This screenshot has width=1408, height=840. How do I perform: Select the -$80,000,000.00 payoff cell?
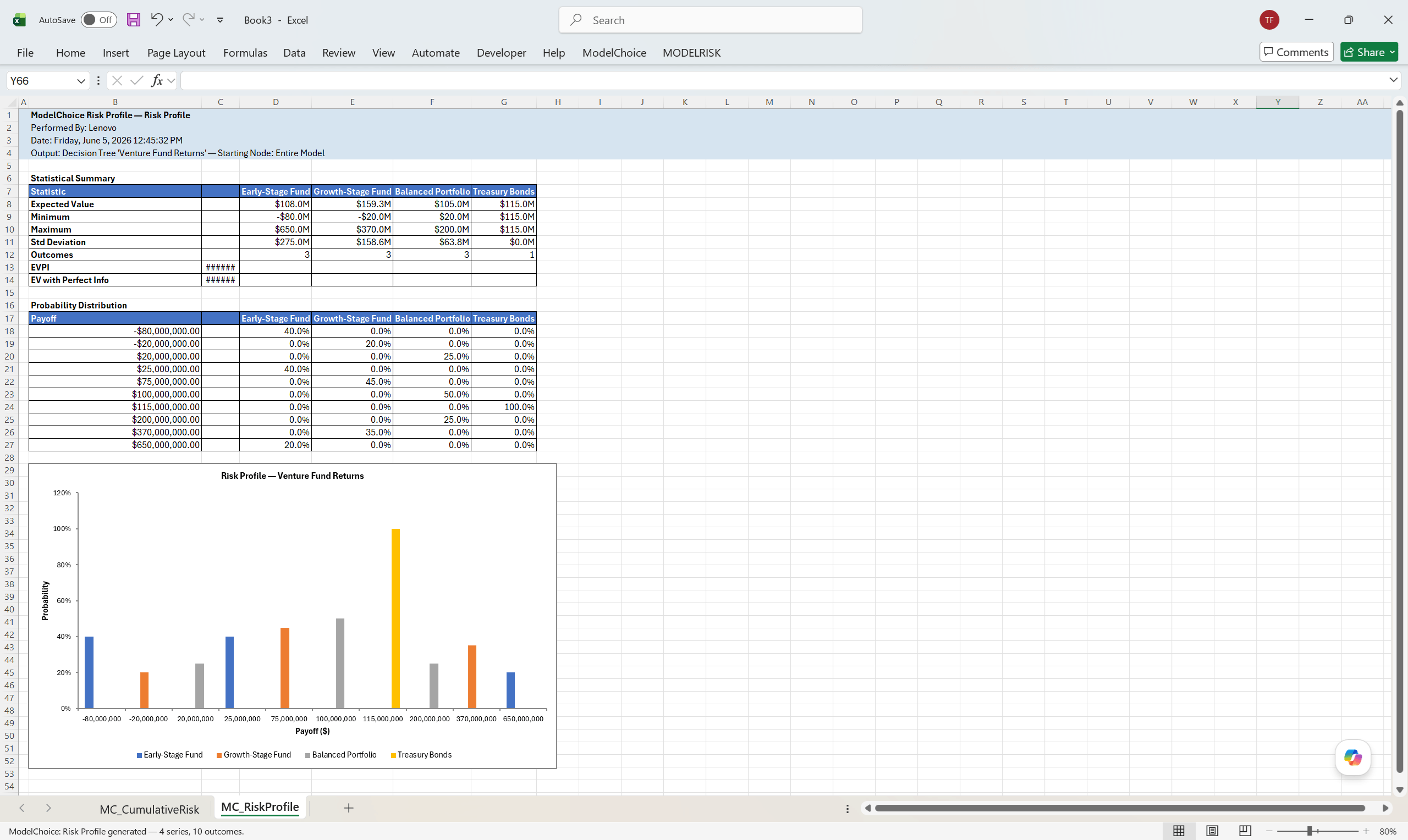(115, 330)
